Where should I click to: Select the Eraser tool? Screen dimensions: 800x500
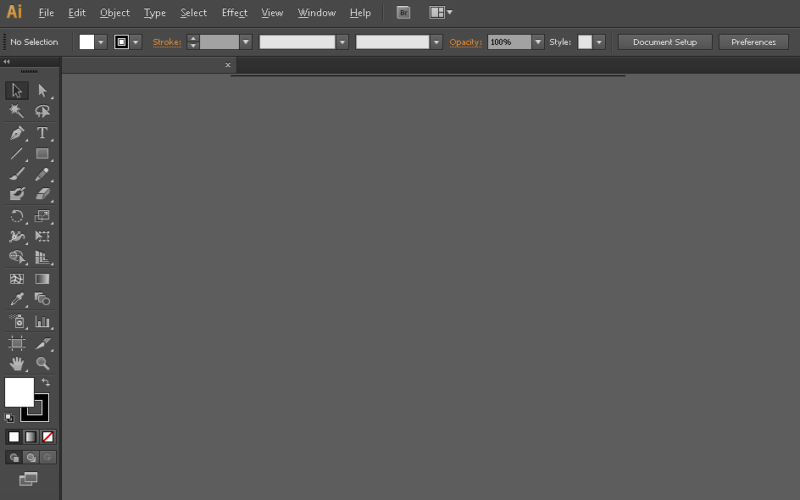point(42,194)
